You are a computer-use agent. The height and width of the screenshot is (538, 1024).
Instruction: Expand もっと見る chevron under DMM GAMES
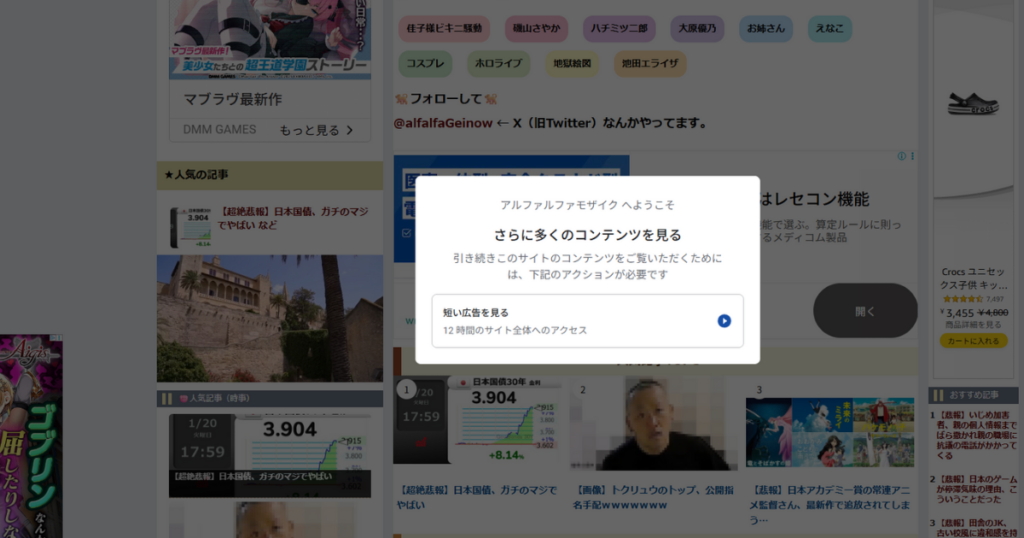click(x=349, y=130)
